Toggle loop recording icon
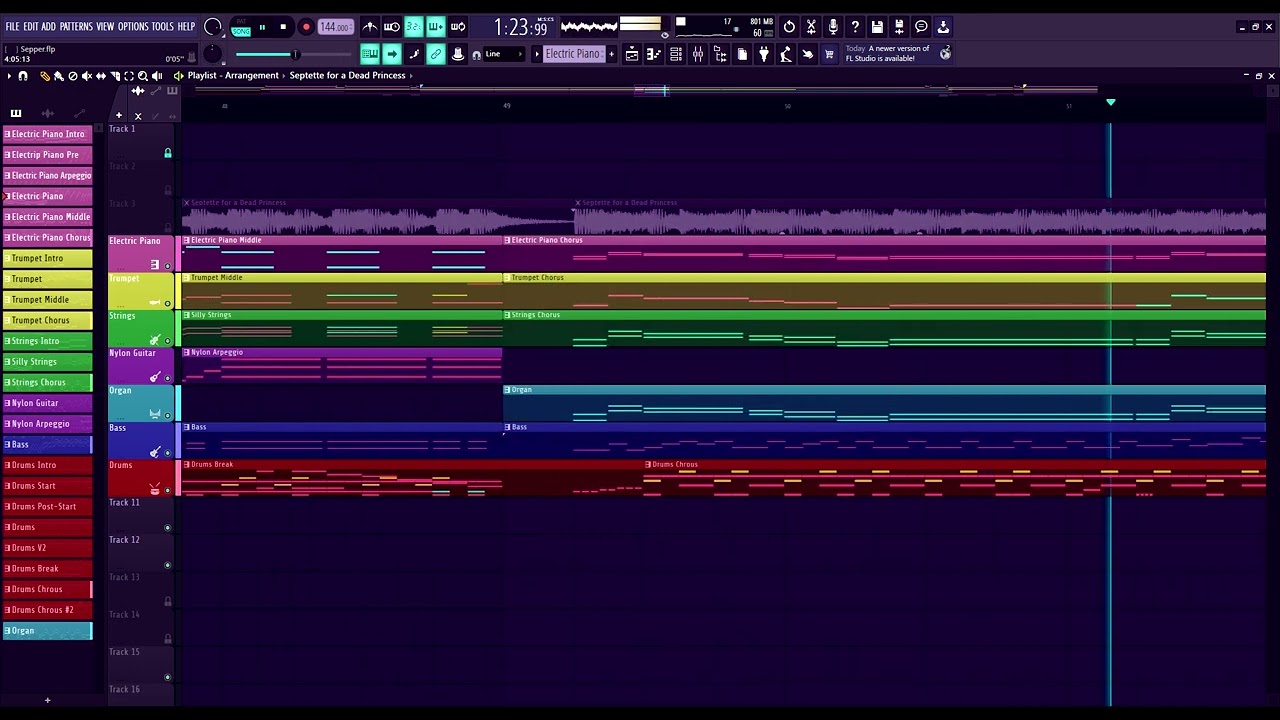1280x720 pixels. tap(458, 27)
